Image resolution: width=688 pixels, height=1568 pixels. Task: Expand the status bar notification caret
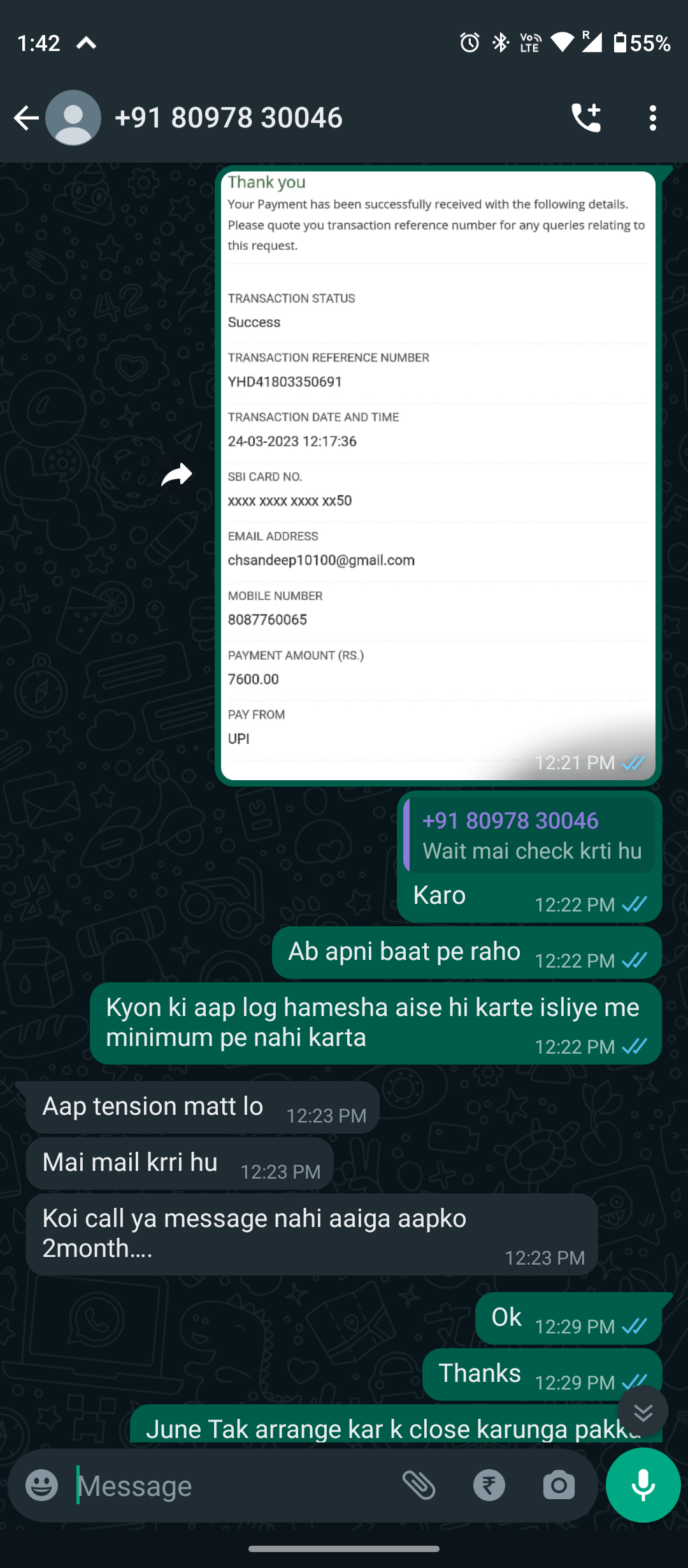(x=87, y=43)
